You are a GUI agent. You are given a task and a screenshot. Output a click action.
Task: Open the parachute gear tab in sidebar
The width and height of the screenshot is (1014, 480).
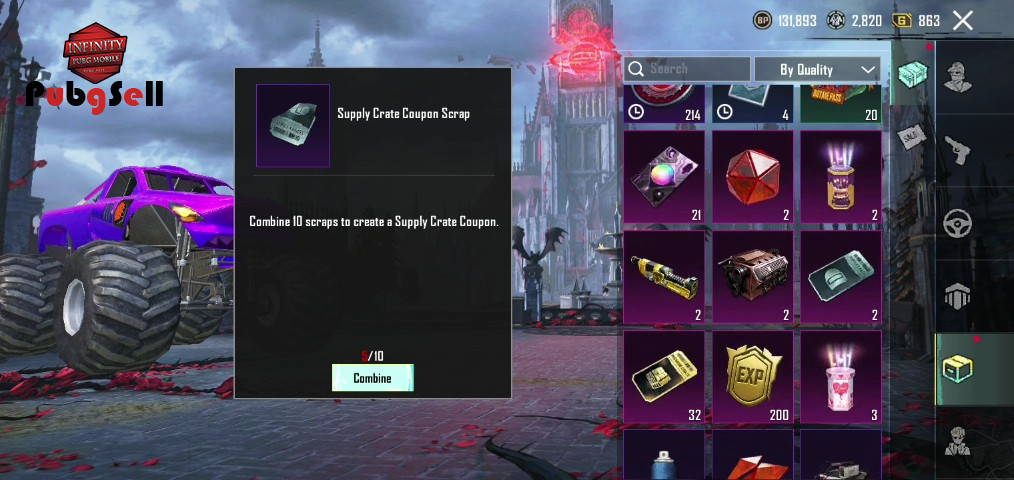pyautogui.click(x=957, y=297)
